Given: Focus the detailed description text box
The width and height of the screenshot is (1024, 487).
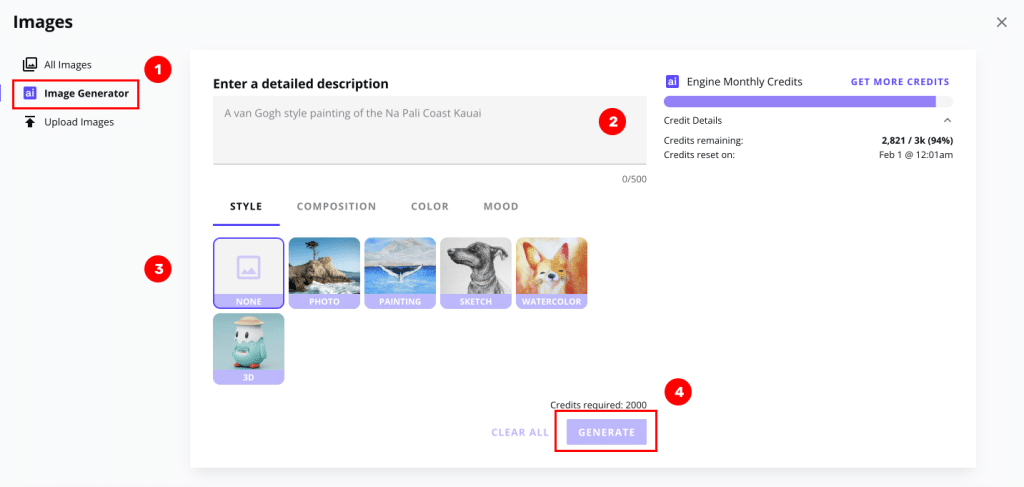Looking at the screenshot, I should point(430,130).
